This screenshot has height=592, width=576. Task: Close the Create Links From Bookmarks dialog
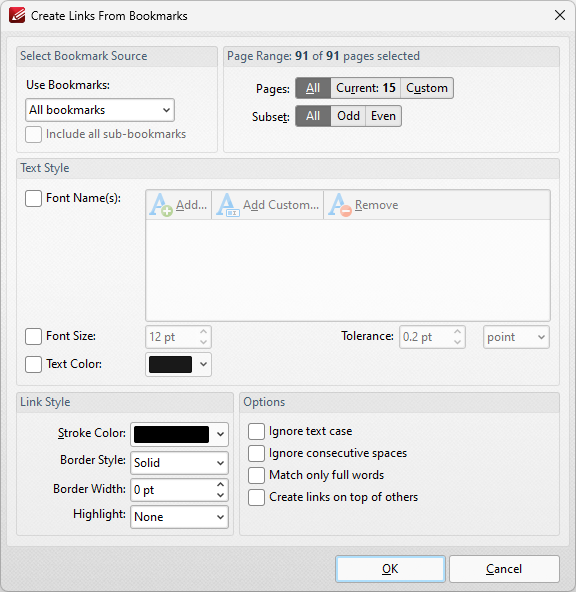click(560, 15)
